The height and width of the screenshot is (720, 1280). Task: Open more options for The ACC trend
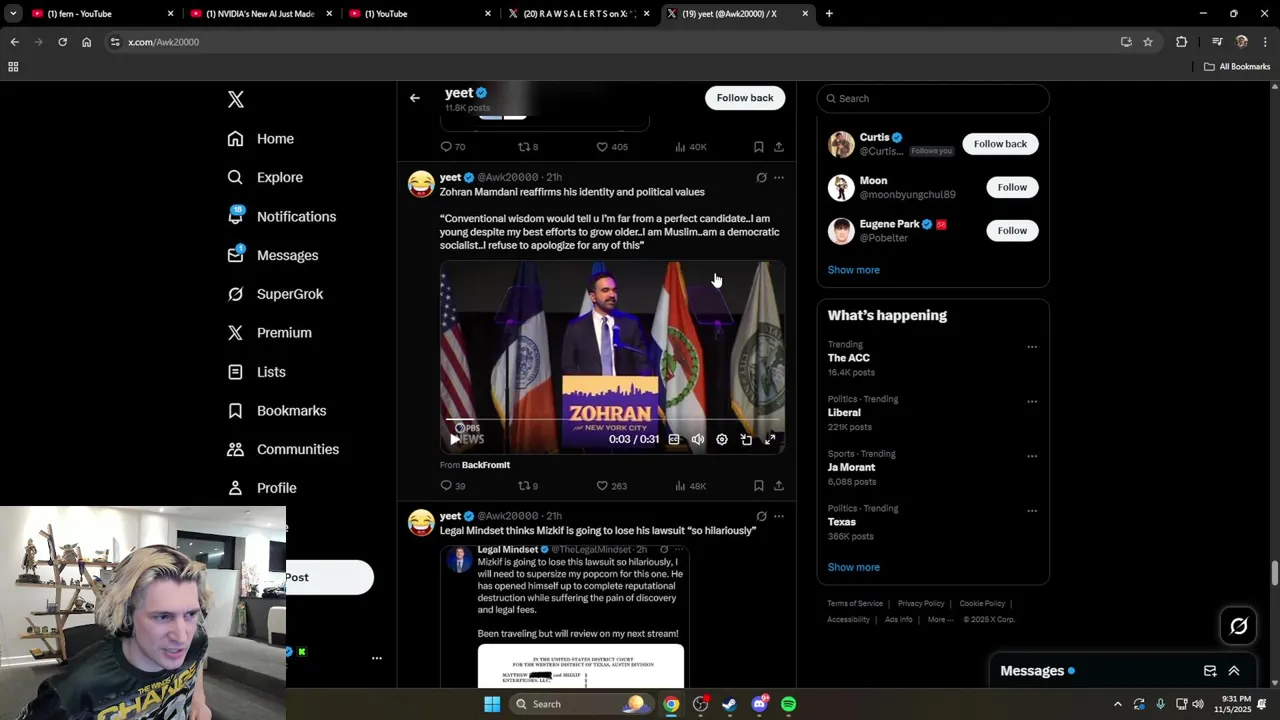tap(1032, 347)
